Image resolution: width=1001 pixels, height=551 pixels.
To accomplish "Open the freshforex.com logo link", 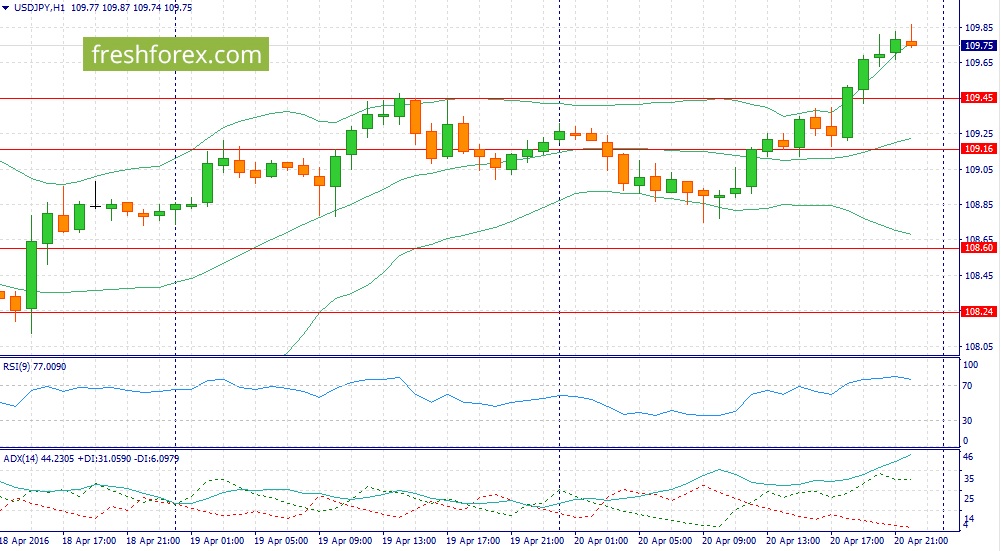I will (x=176, y=54).
